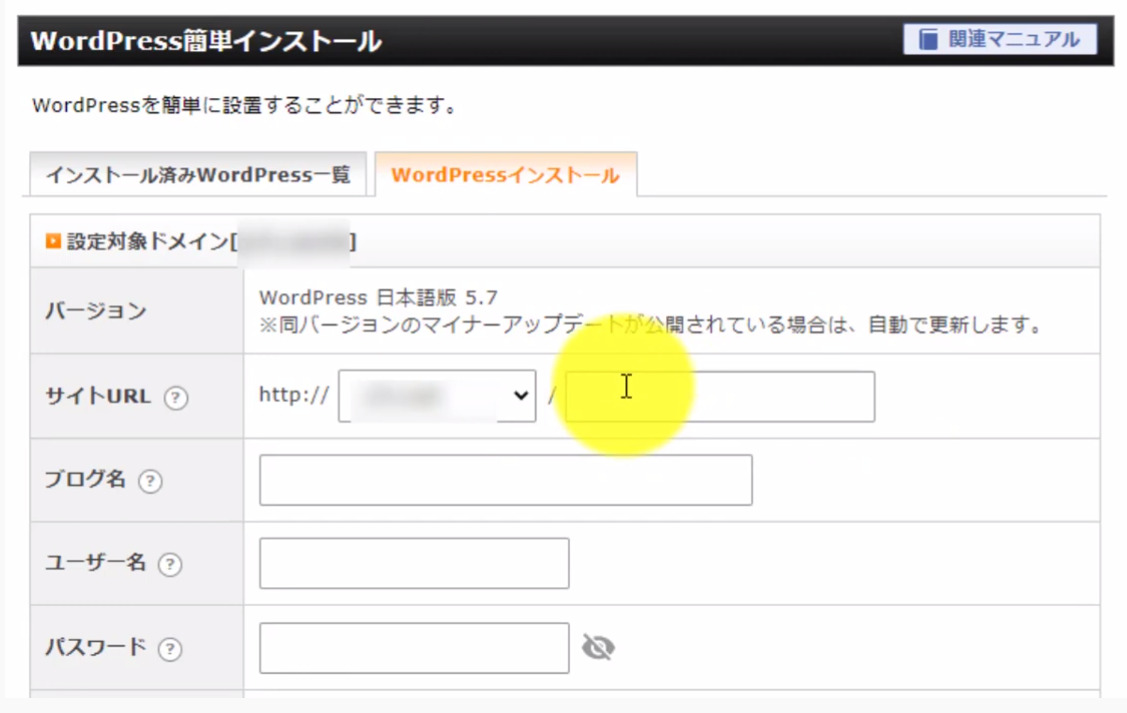Click the orange icon before 設定対象ドメイン

(x=53, y=241)
